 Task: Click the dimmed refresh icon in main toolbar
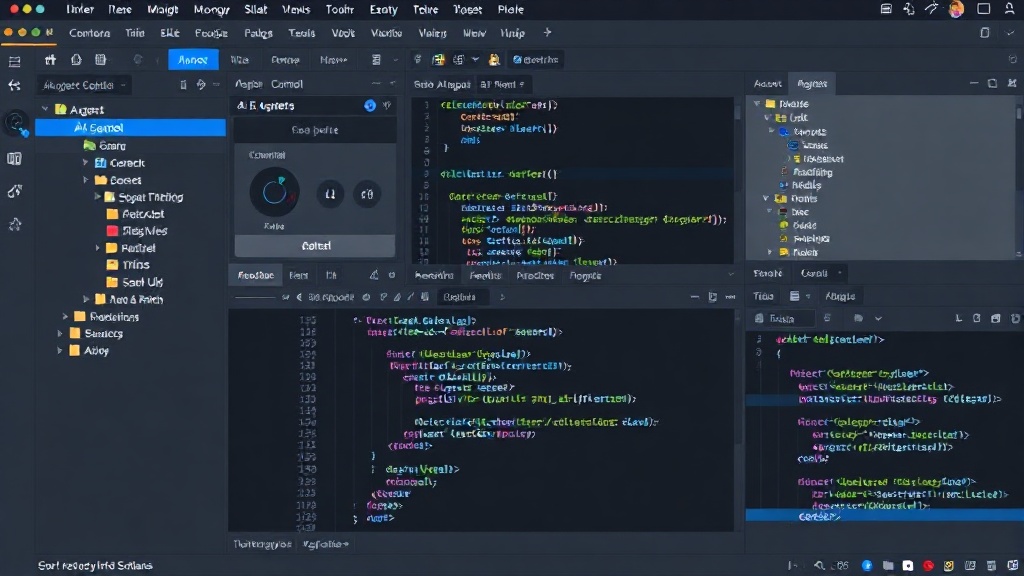[x=138, y=59]
